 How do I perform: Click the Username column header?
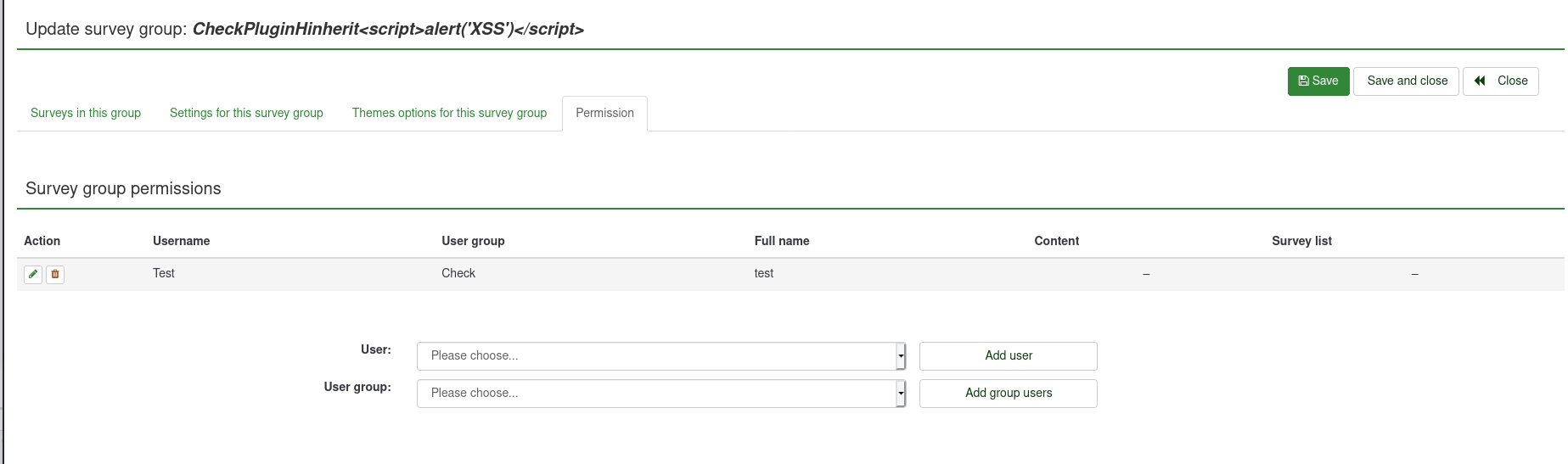click(x=181, y=241)
